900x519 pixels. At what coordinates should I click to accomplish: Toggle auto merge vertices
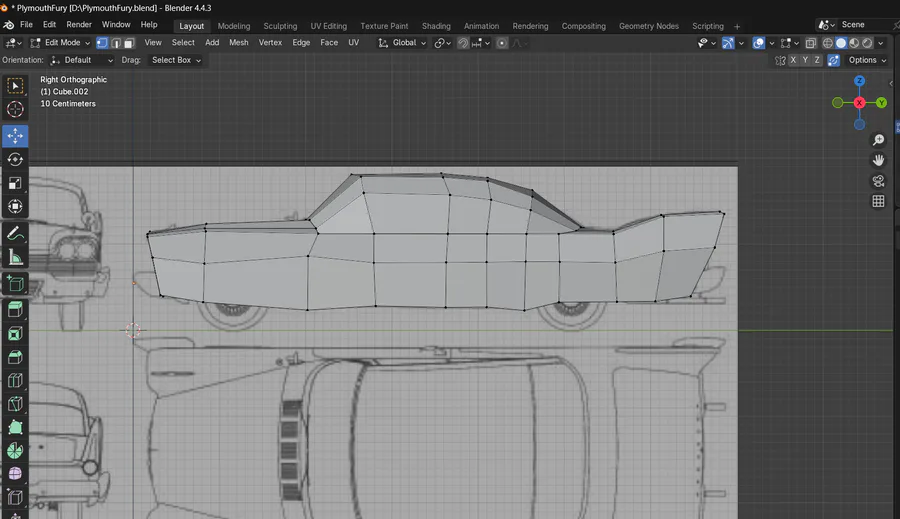pos(833,60)
